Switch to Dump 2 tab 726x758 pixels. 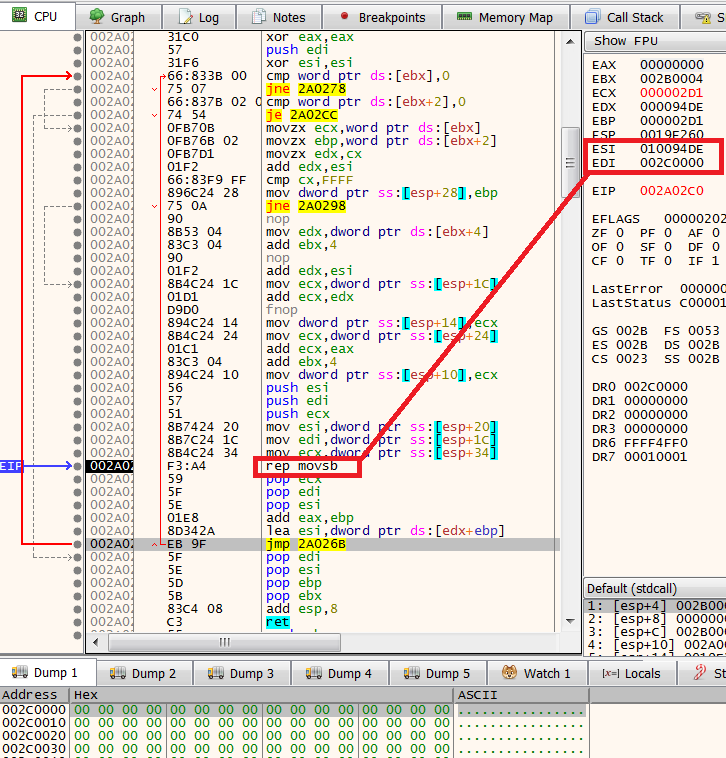coord(144,673)
